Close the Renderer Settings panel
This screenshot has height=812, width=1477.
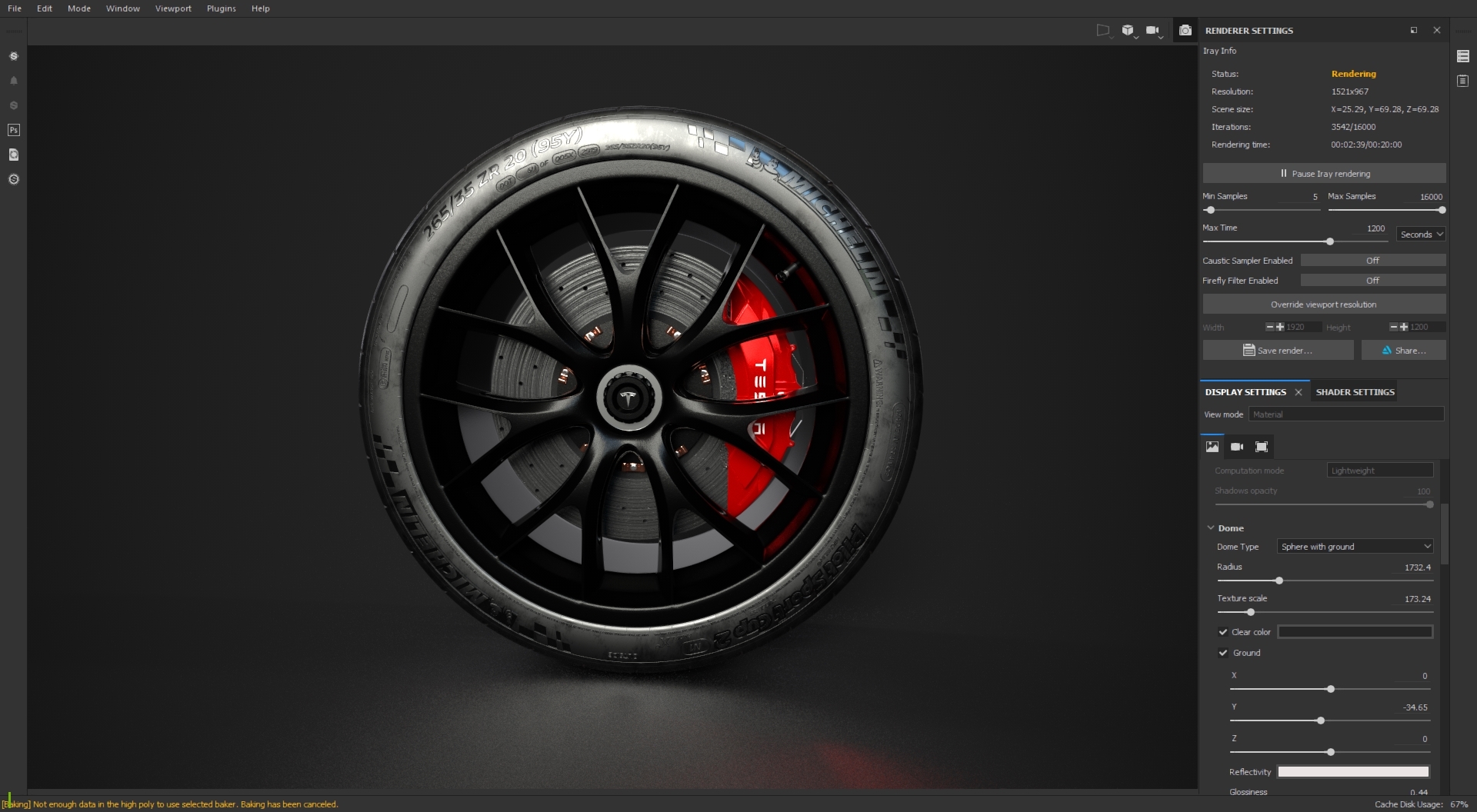[x=1437, y=30]
